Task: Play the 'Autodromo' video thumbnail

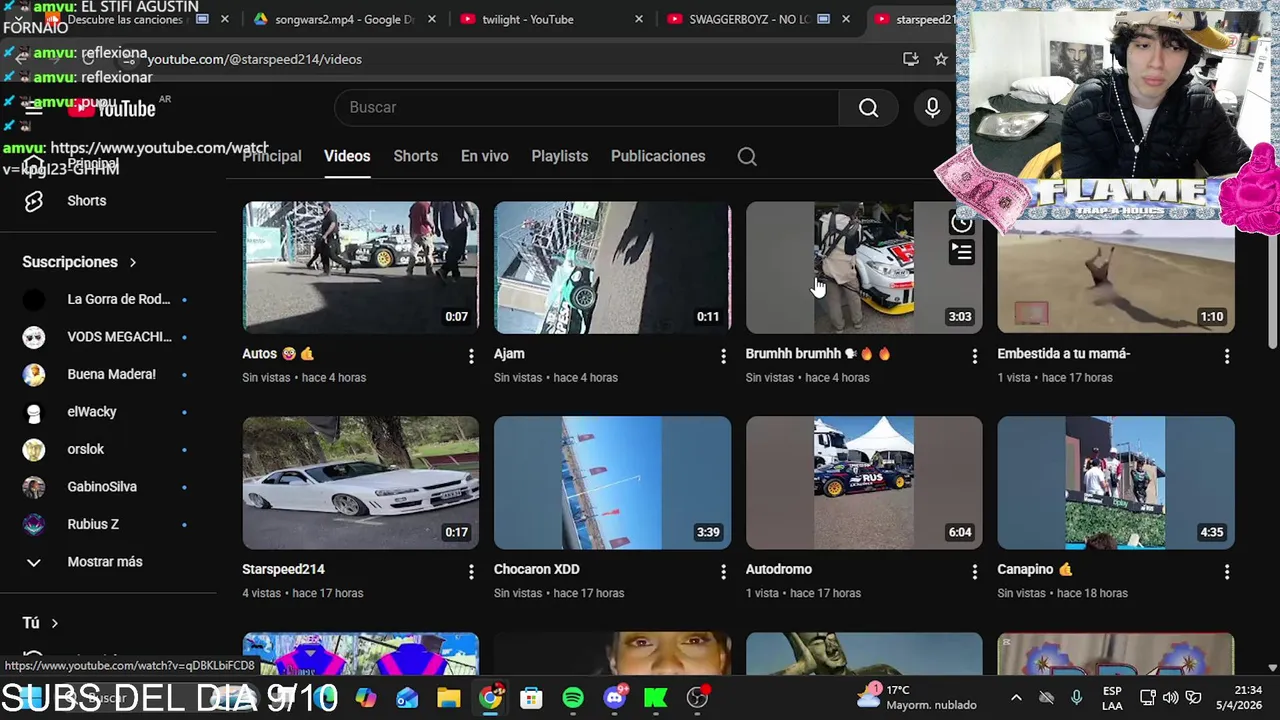Action: click(x=864, y=483)
